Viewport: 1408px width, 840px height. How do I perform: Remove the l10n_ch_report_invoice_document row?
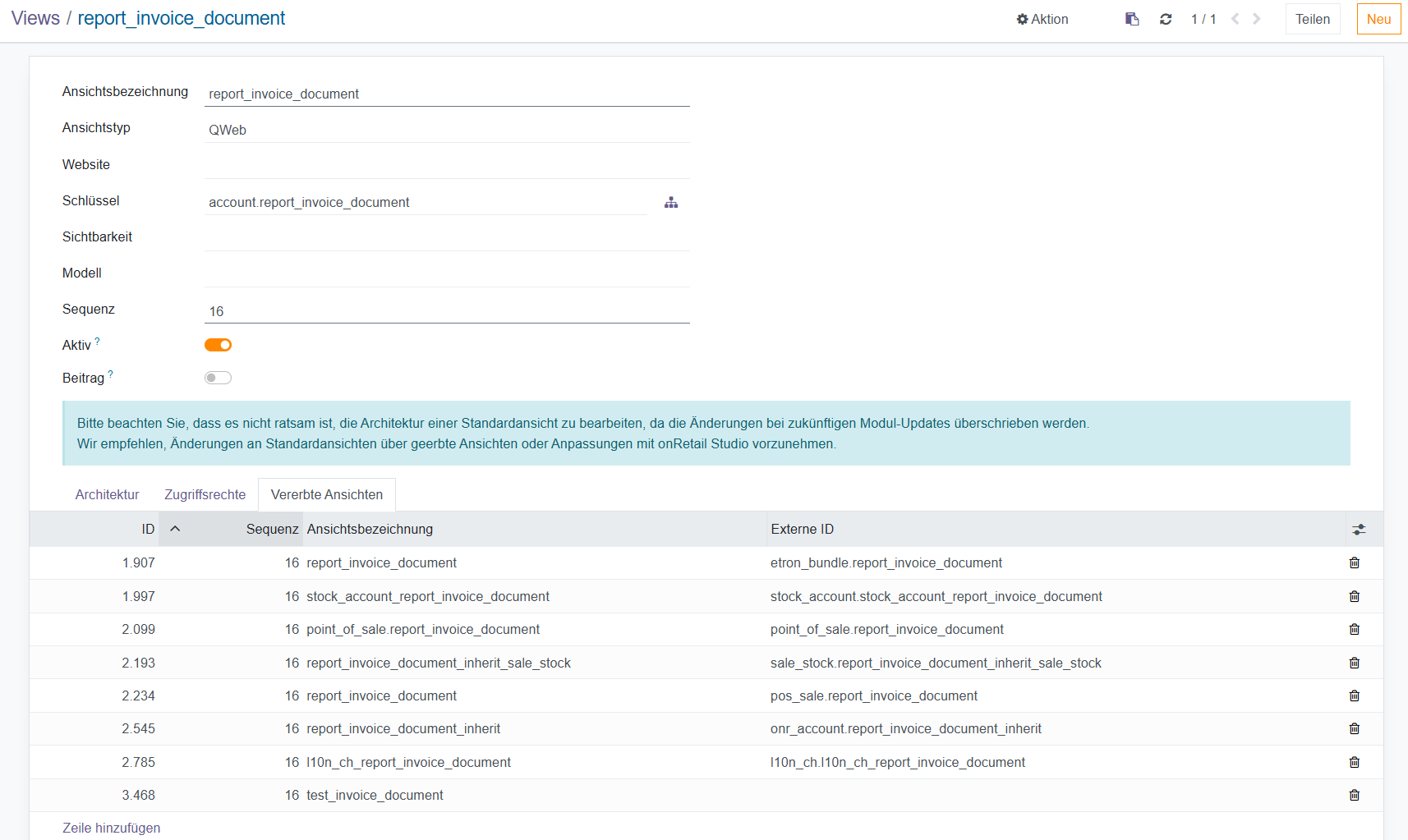(1355, 763)
